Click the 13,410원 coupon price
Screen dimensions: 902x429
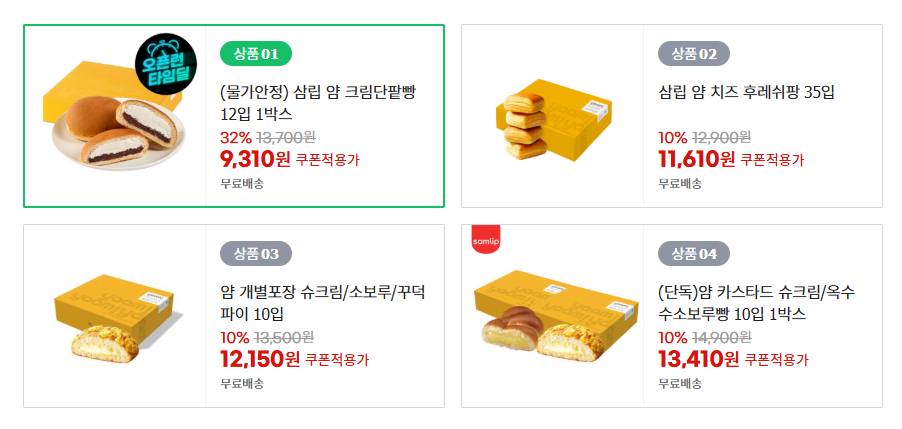696,358
